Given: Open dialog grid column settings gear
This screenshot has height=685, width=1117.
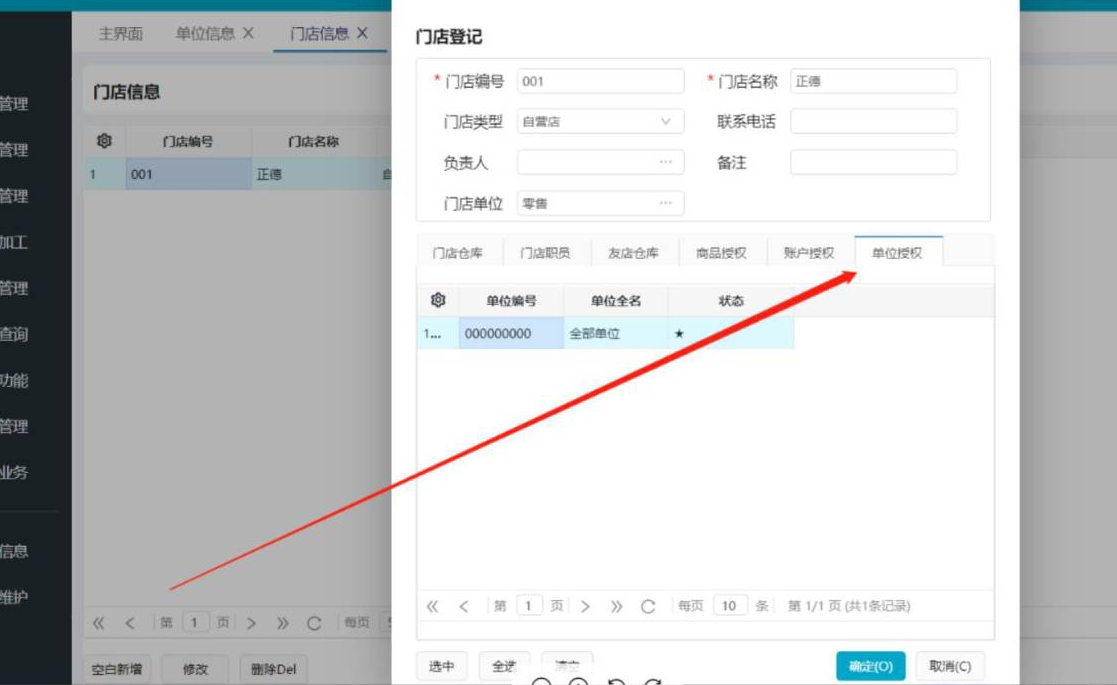Looking at the screenshot, I should click(438, 301).
